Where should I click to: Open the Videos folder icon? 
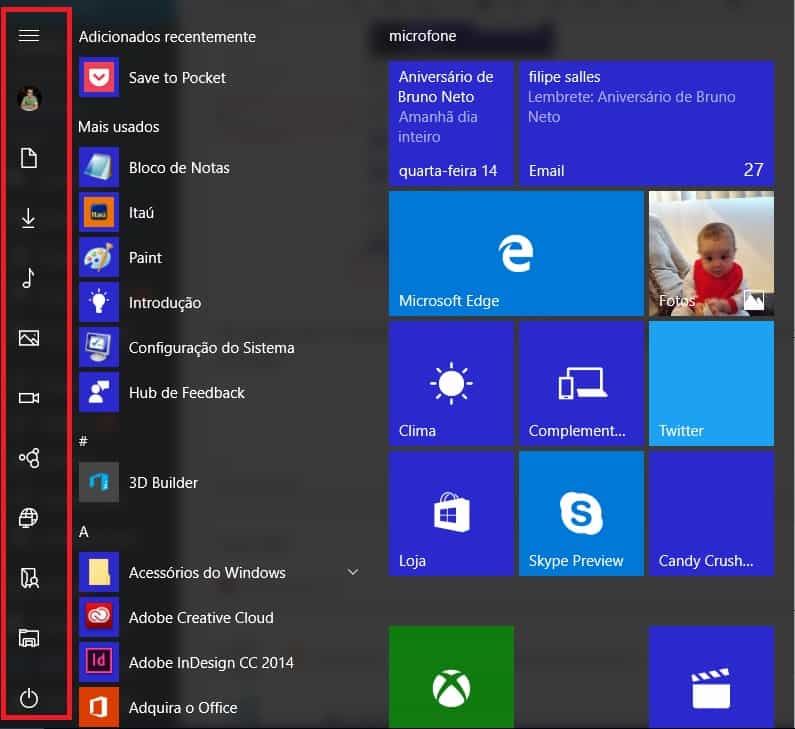pos(29,398)
